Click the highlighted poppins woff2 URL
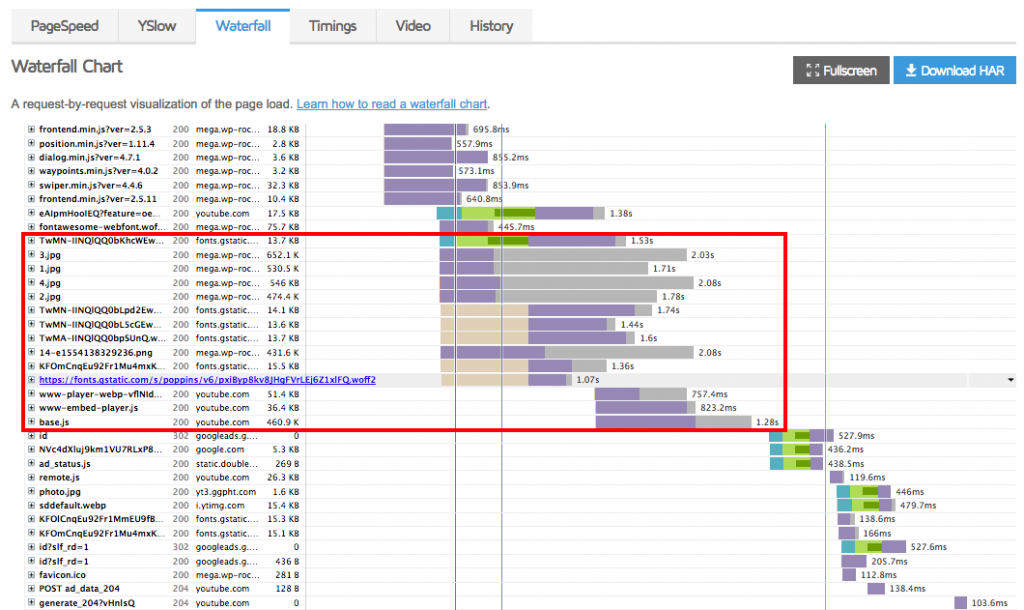This screenshot has height=610, width=1024. (207, 380)
